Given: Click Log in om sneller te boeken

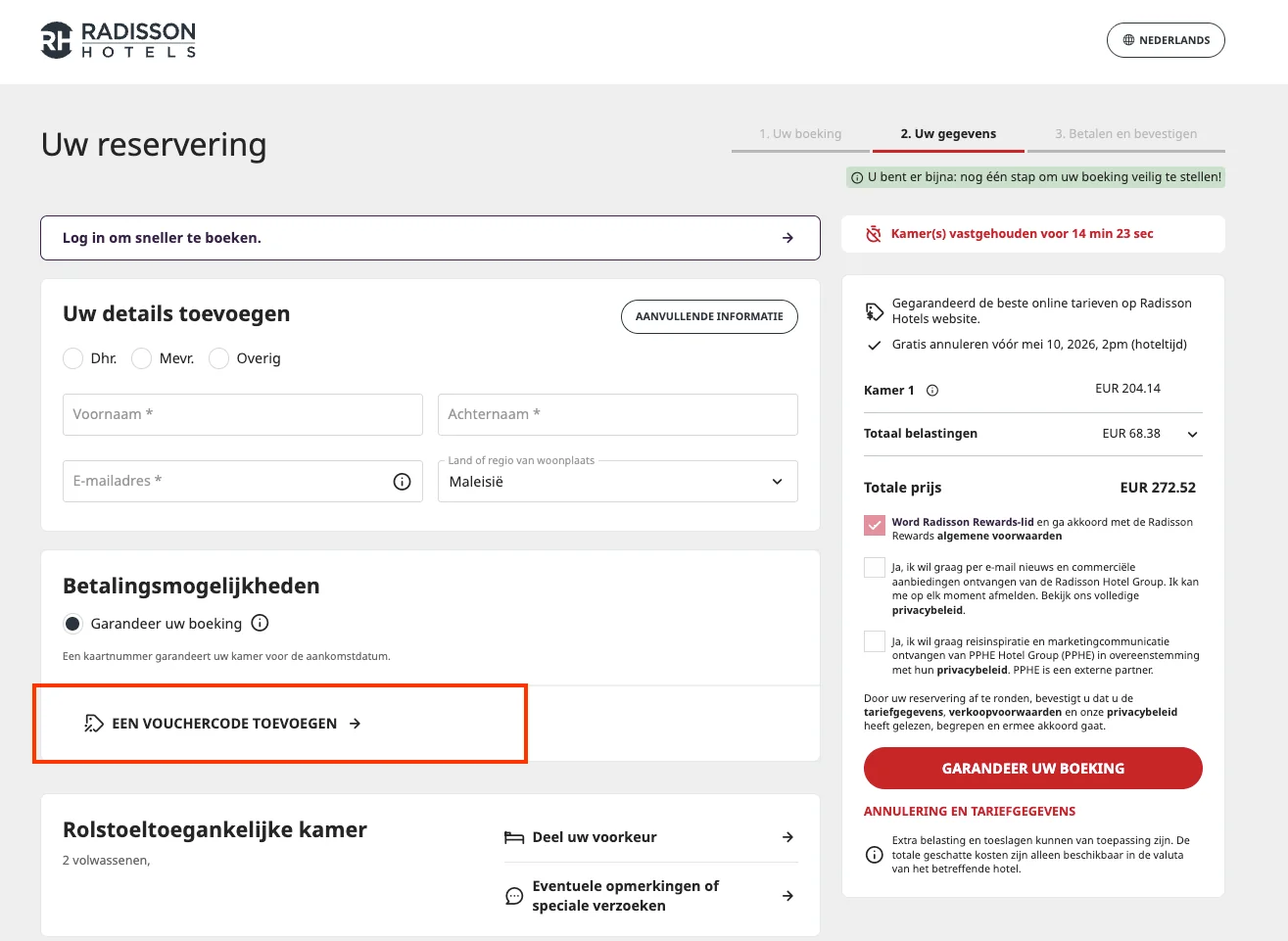Looking at the screenshot, I should (430, 238).
